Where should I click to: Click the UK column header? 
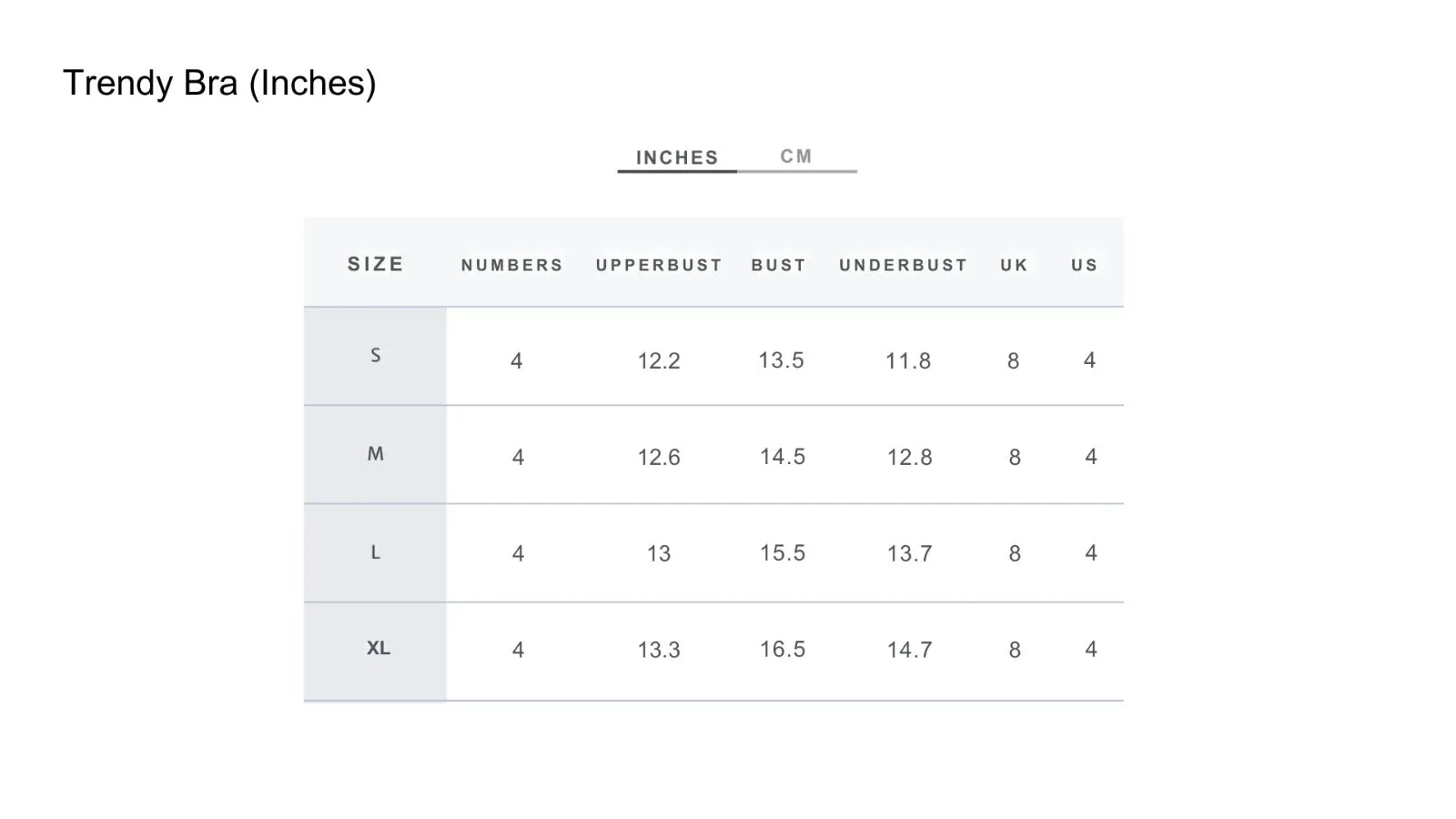pyautogui.click(x=1015, y=265)
